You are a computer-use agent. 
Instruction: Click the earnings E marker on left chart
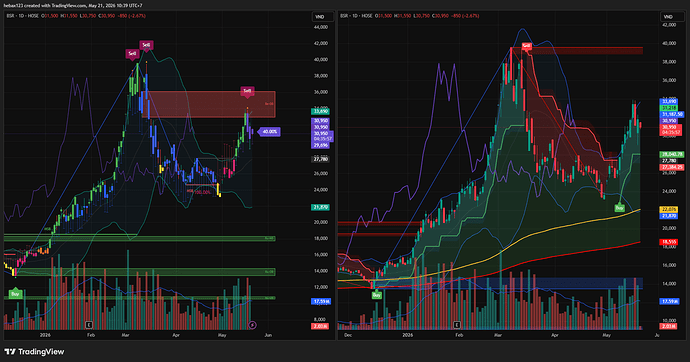(x=89, y=325)
